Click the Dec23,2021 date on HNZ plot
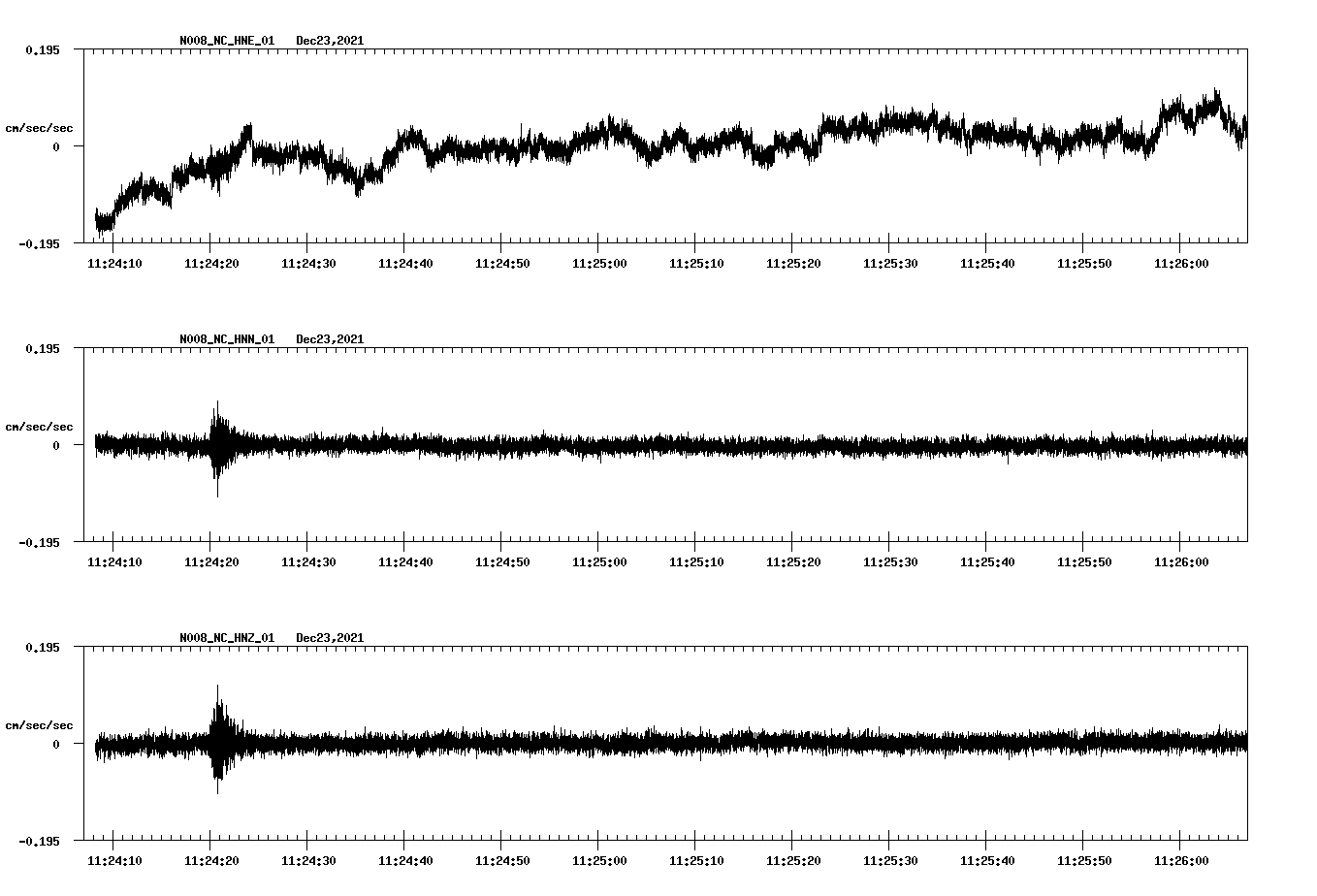This screenshot has height=896, width=1317. pos(330,638)
